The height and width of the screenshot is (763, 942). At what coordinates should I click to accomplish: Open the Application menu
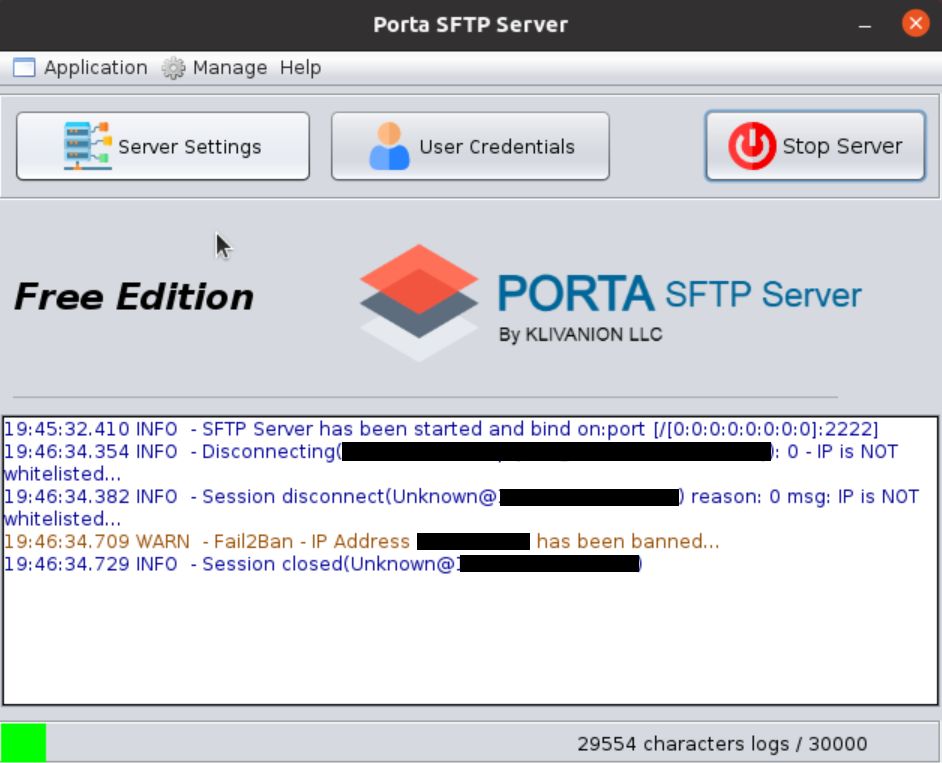[95, 67]
